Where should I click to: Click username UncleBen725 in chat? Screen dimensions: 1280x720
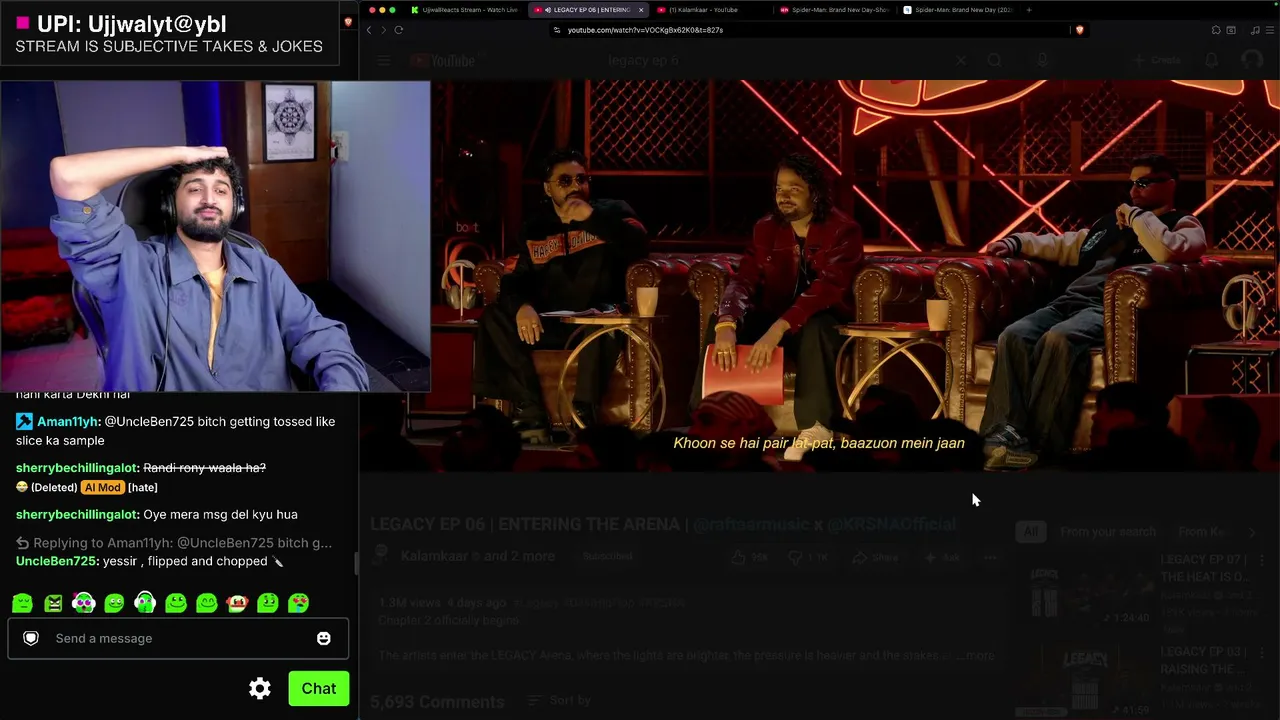56,561
